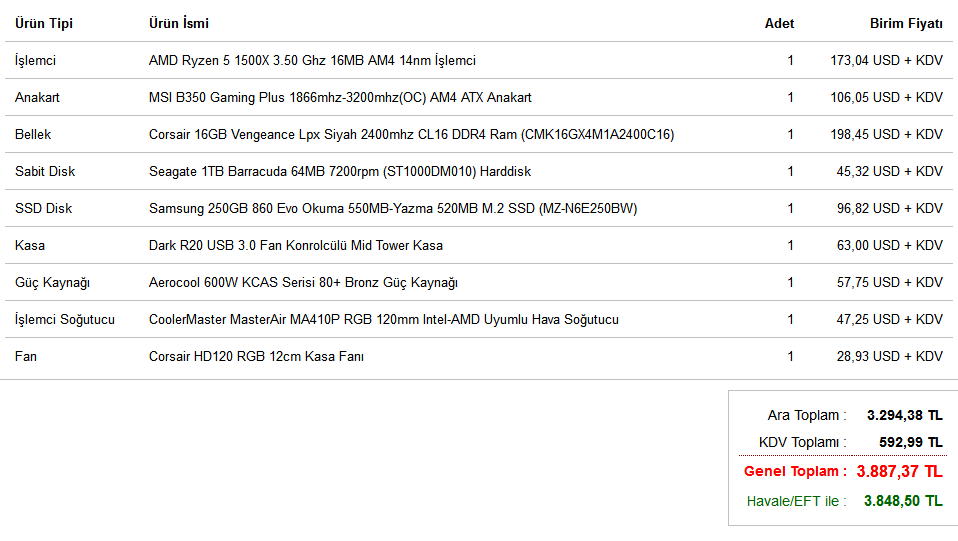The width and height of the screenshot is (958, 541).
Task: Select the Bellek product type cell
Action: pyautogui.click(x=33, y=134)
